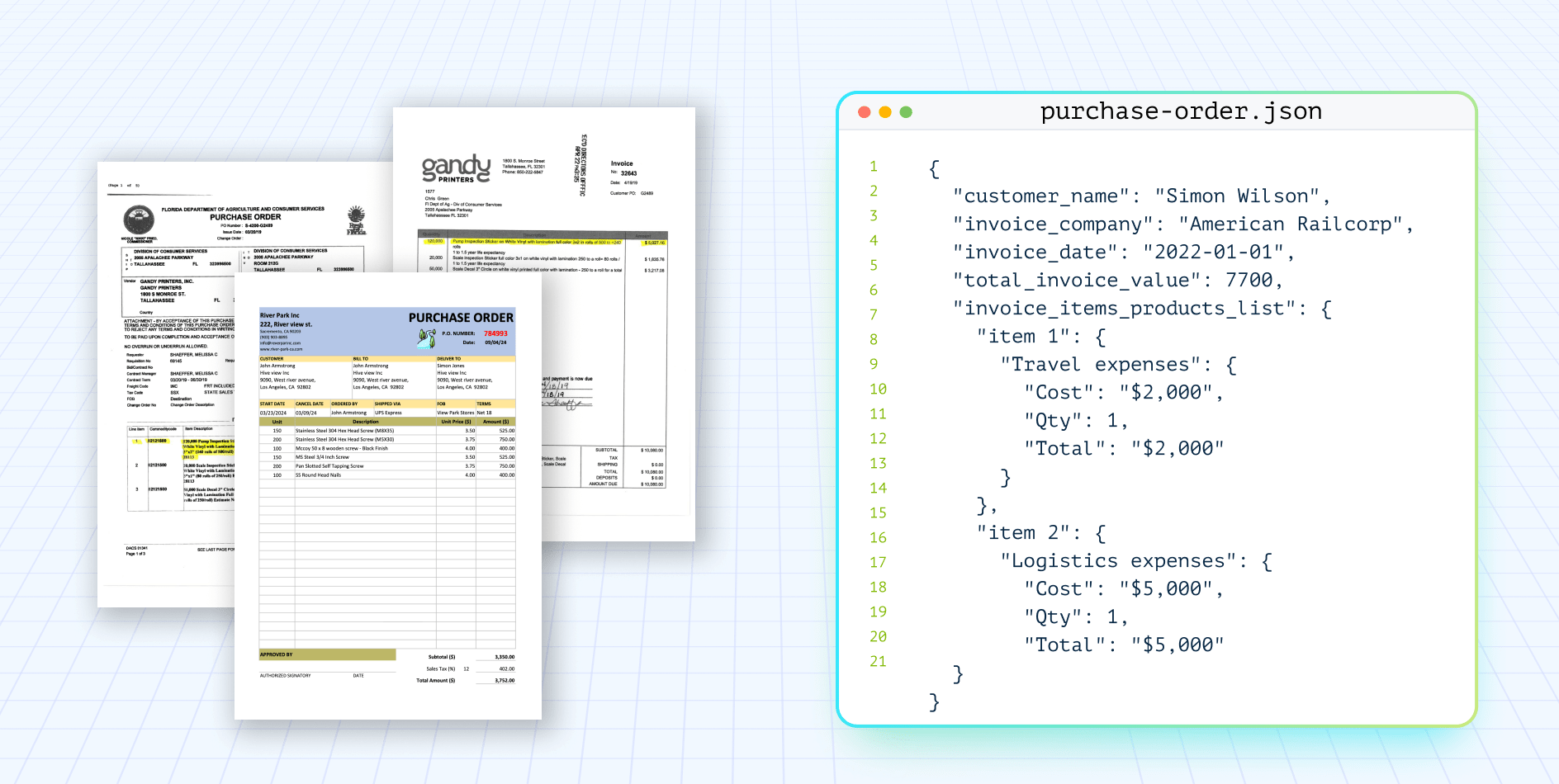
Task: Click the APPROVED BY box on purchase order
Action: pyautogui.click(x=327, y=654)
